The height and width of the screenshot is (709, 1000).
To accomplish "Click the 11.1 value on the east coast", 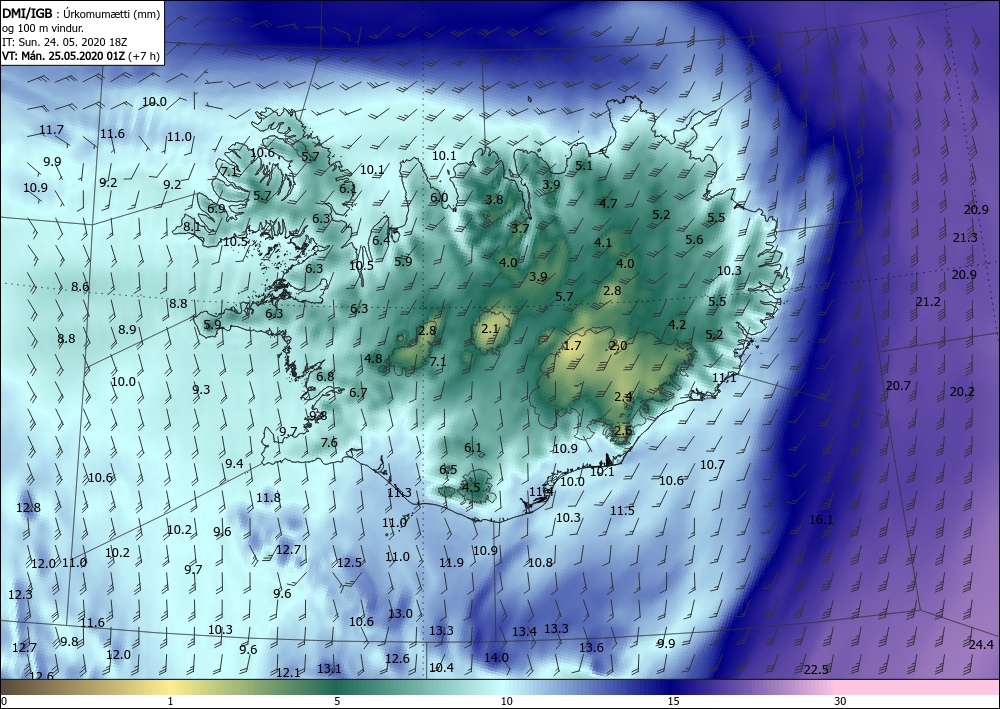I will pos(724,378).
